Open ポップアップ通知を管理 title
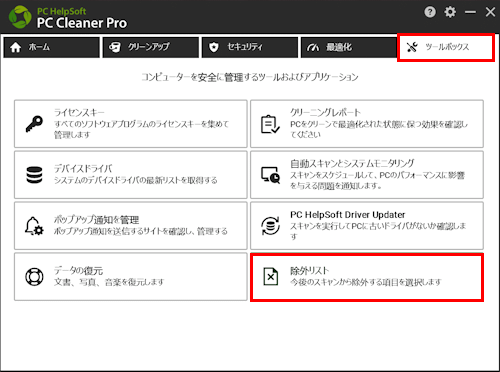Image resolution: width=500 pixels, height=372 pixels. (96, 220)
